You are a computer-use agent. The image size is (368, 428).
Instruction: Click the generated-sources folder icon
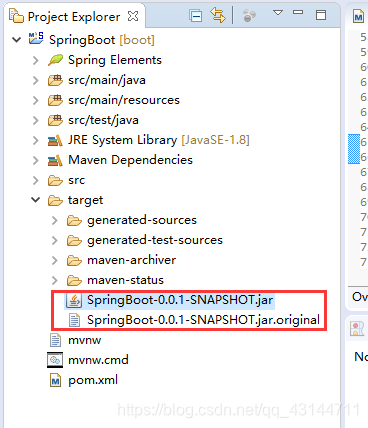[x=74, y=221]
